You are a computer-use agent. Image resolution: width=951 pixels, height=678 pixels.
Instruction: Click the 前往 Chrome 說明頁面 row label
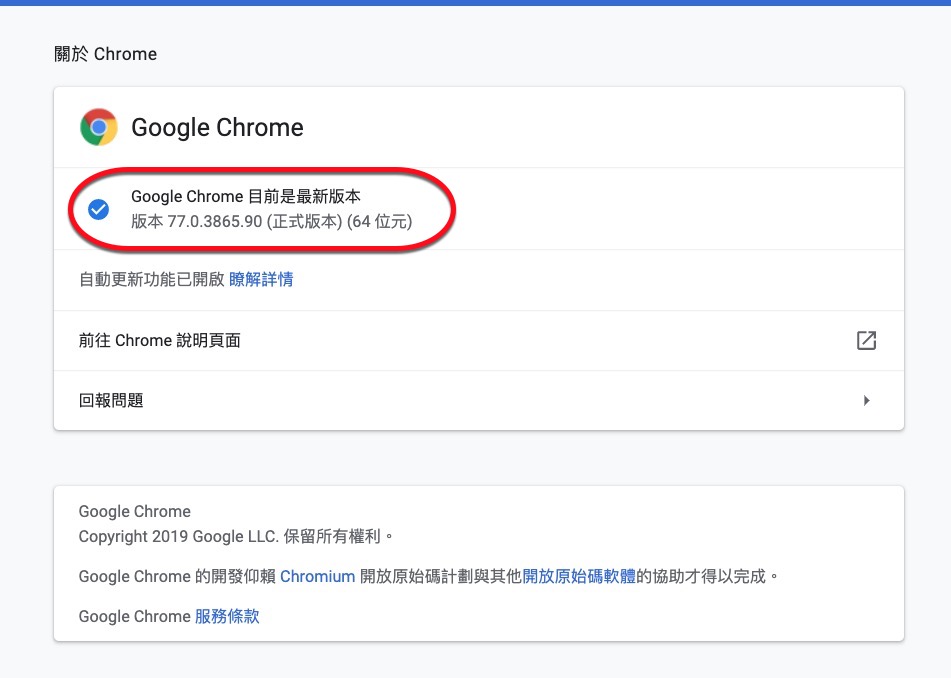(x=160, y=340)
